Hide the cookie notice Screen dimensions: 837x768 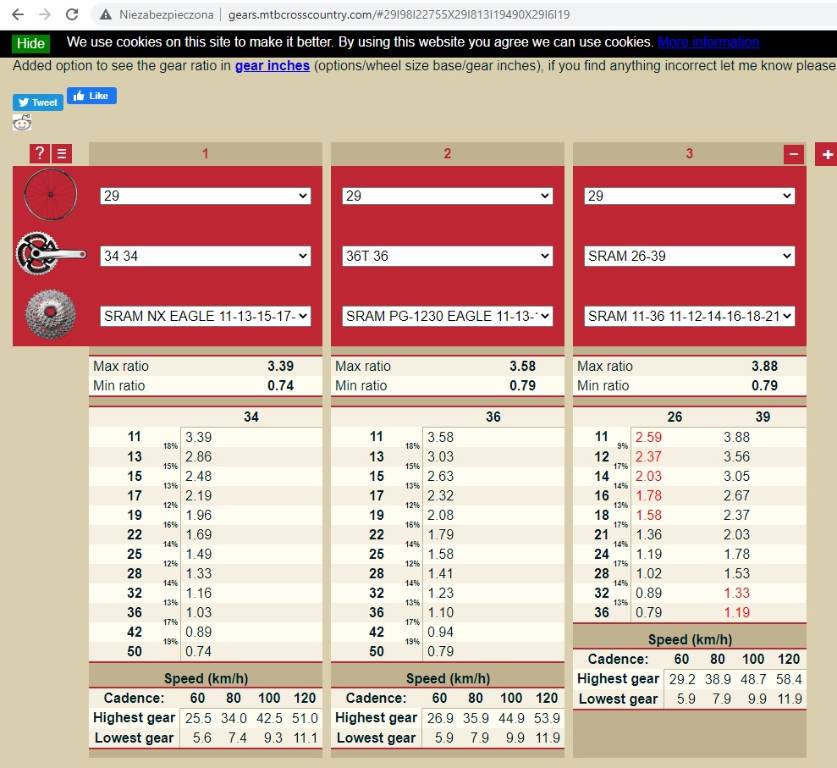click(31, 43)
